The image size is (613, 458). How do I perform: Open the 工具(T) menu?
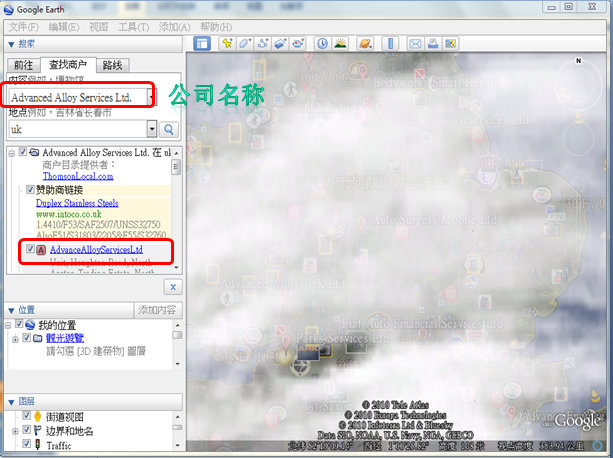tap(133, 27)
